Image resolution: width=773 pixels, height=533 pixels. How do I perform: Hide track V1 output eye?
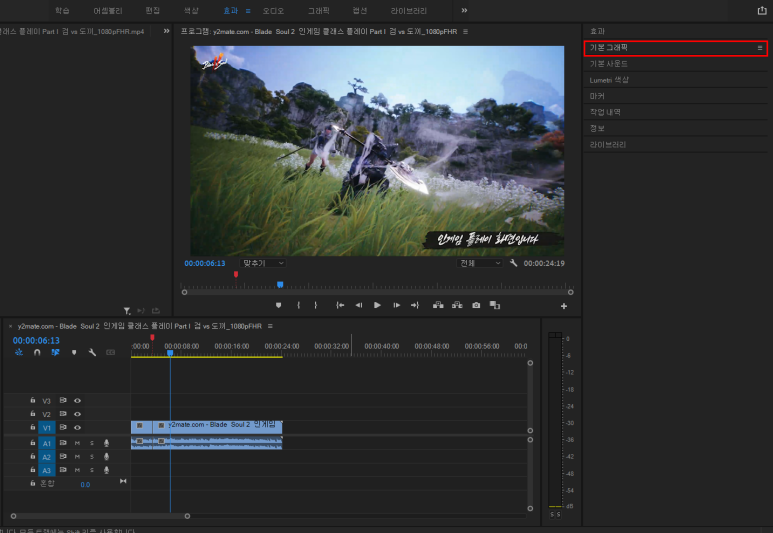77,427
